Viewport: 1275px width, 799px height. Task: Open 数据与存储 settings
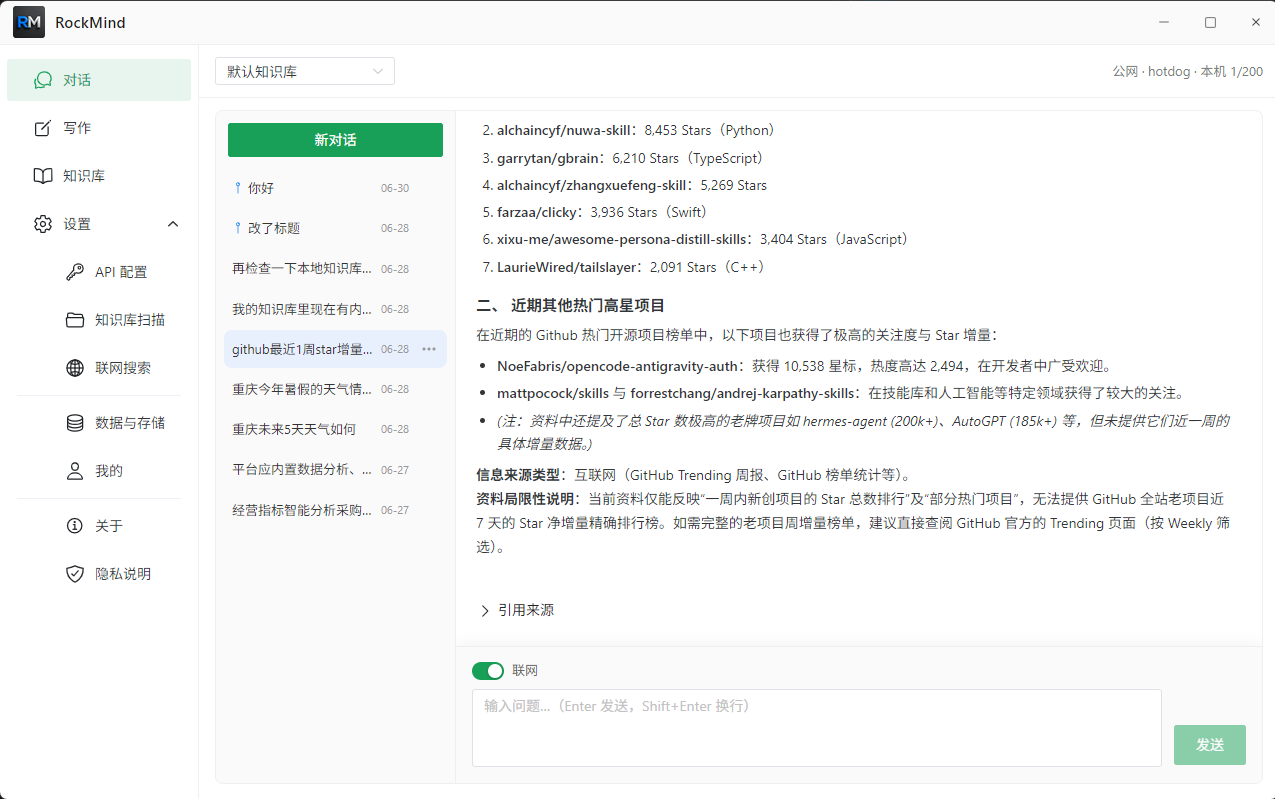click(x=99, y=423)
